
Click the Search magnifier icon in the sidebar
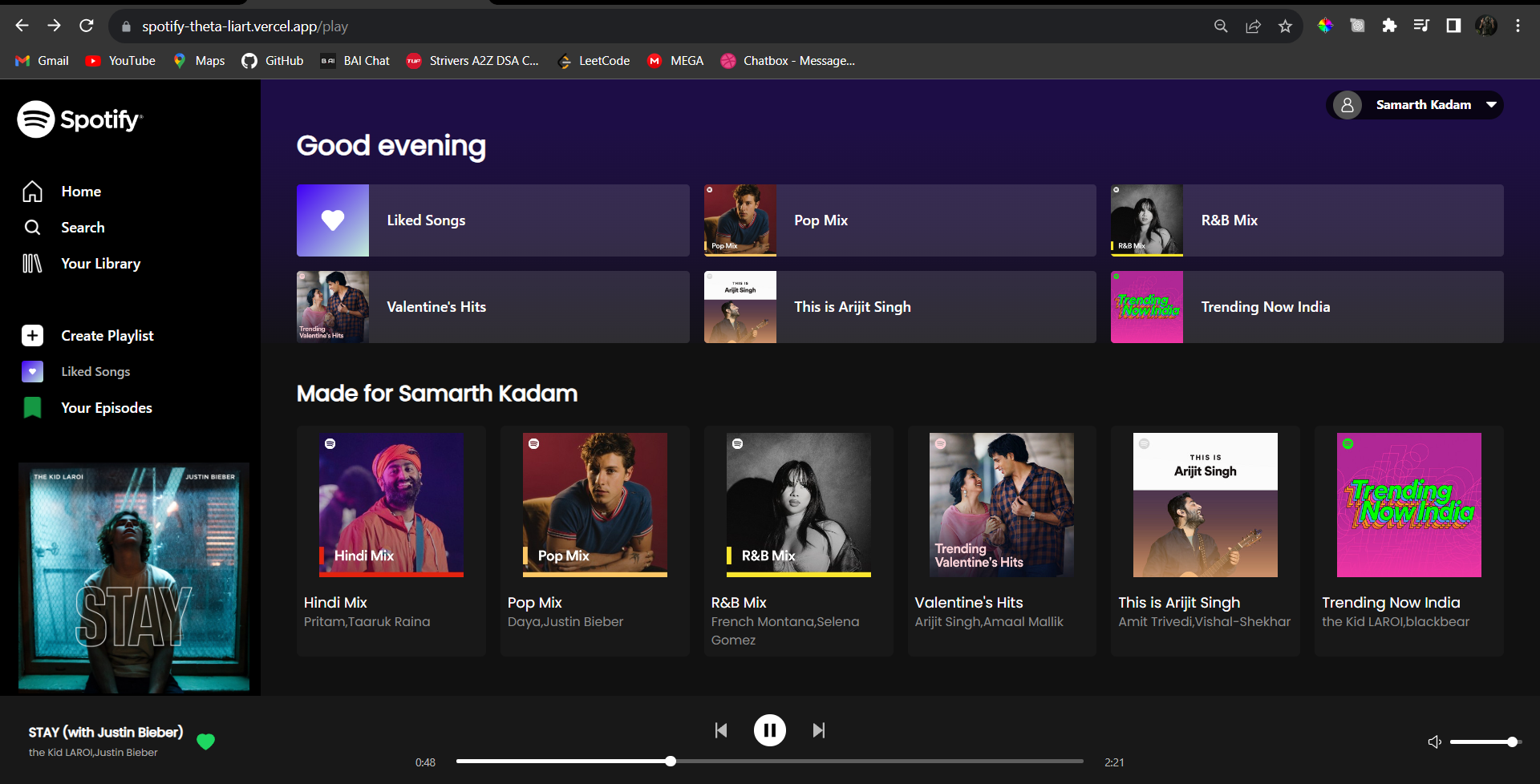[32, 228]
